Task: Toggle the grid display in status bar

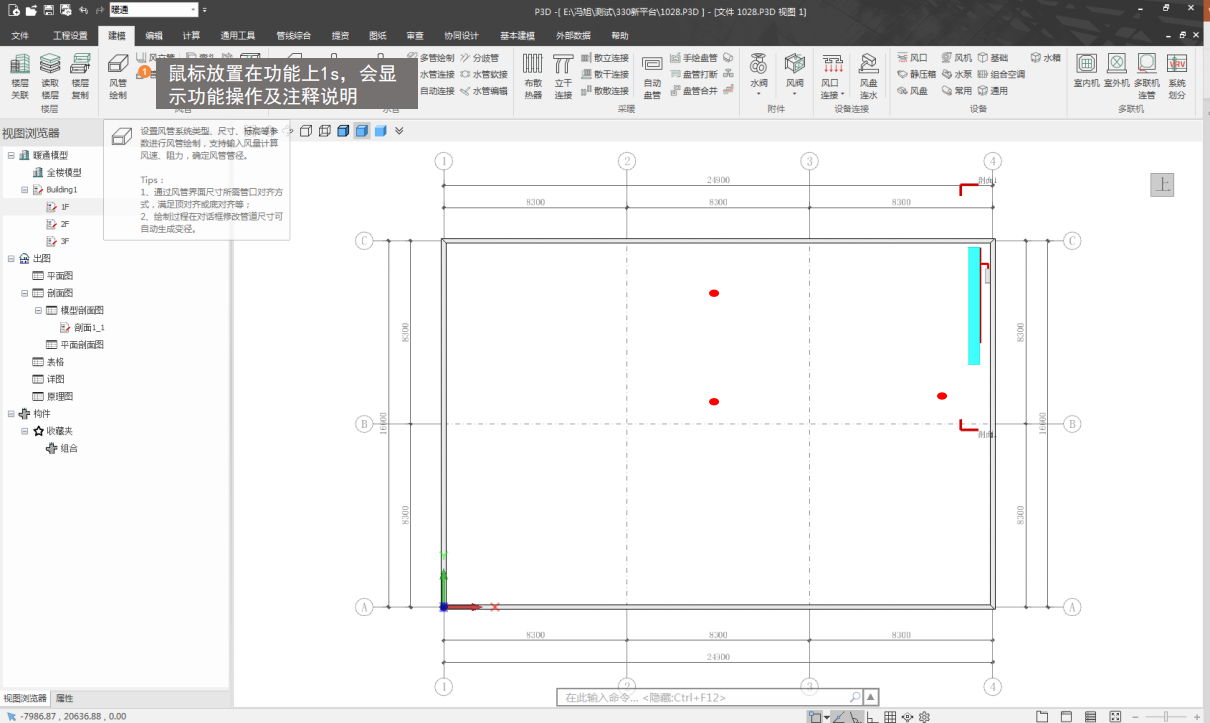Action: pyautogui.click(x=890, y=716)
